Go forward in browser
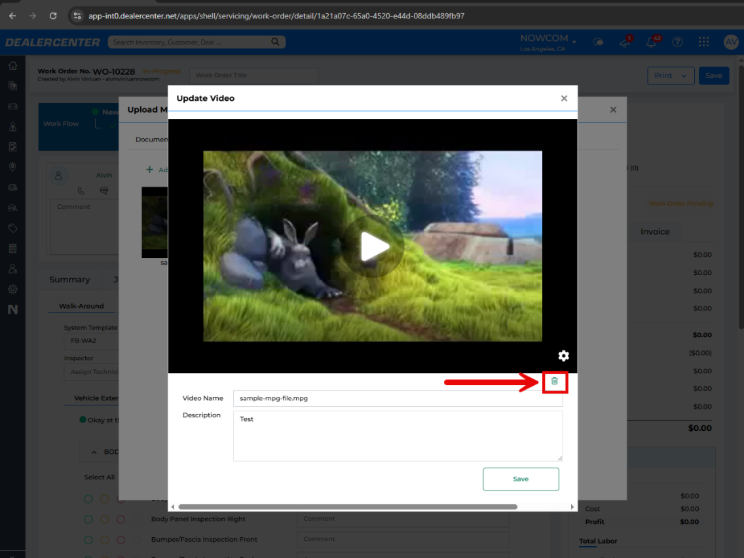Image resolution: width=744 pixels, height=558 pixels. click(x=32, y=16)
